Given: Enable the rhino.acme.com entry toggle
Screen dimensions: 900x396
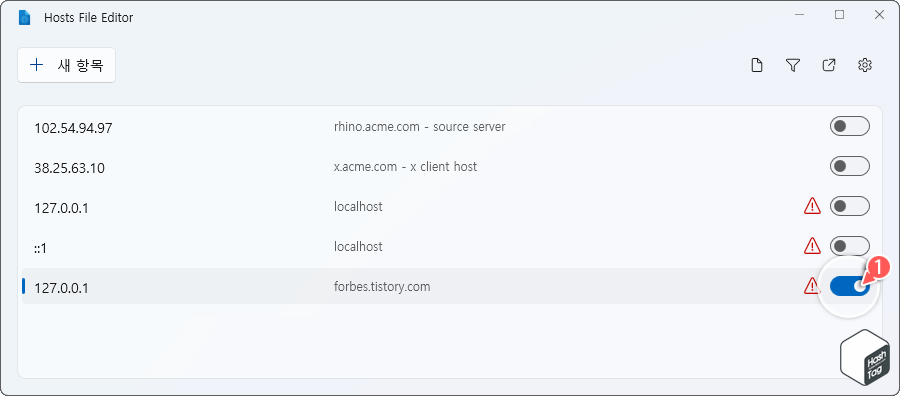Looking at the screenshot, I should (849, 126).
